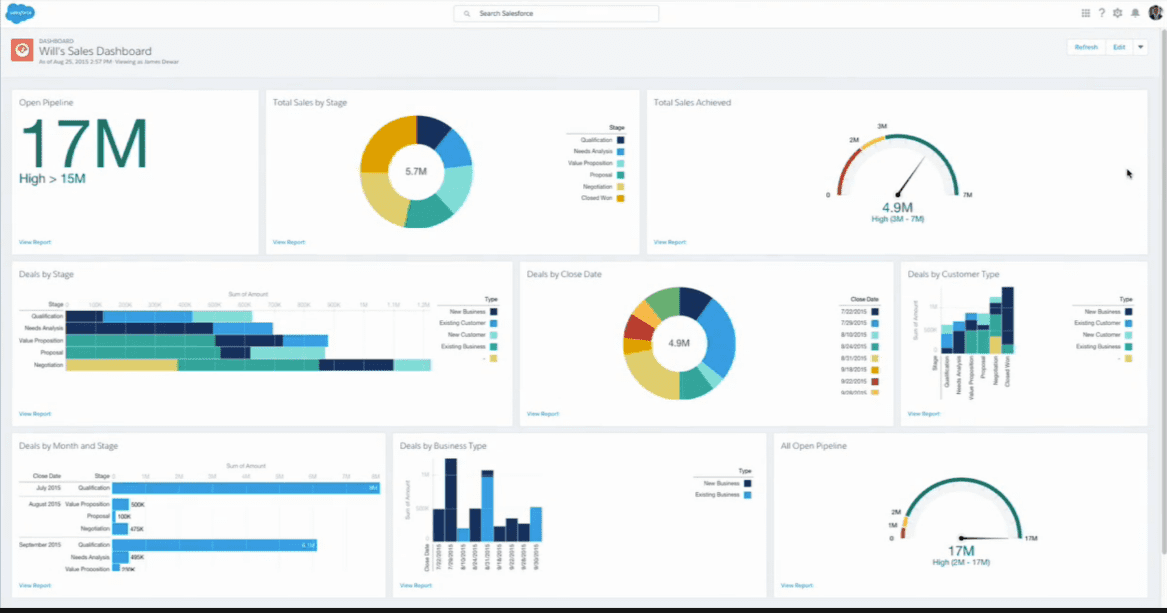
Task: Focus the Search Salesforce field
Action: pos(560,14)
